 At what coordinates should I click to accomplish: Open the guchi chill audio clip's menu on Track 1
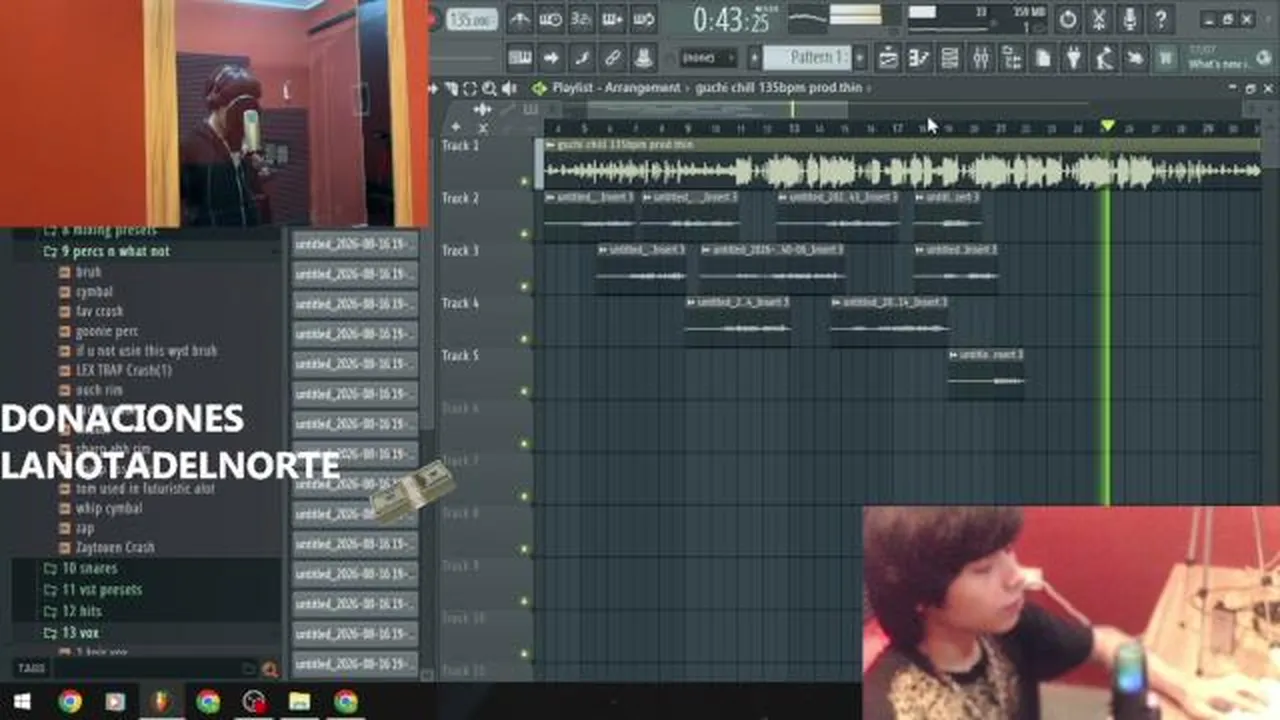click(550, 145)
